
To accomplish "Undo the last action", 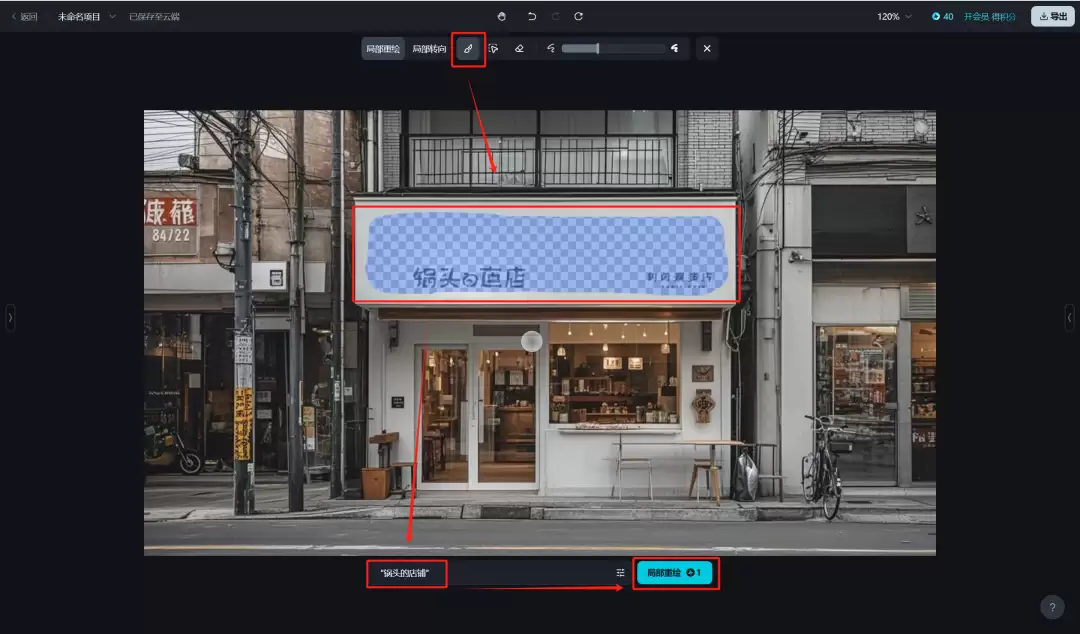I will (532, 16).
